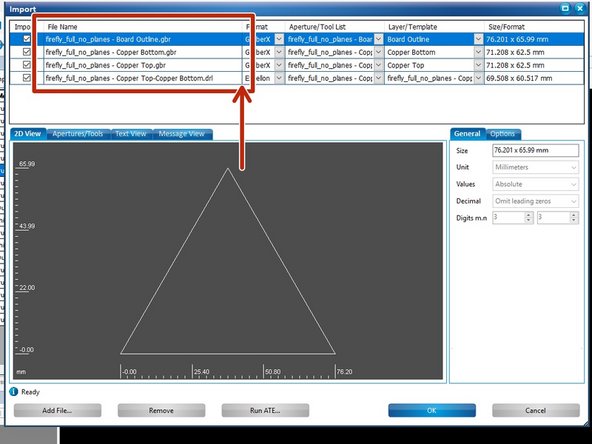592x444 pixels.
Task: Select the Options tab
Action: tap(503, 134)
